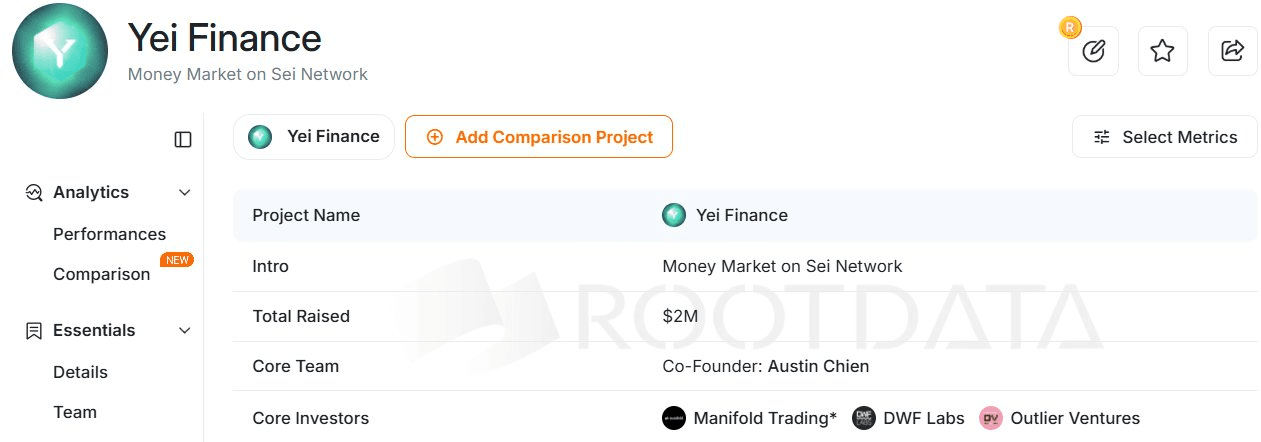This screenshot has width=1261, height=442.
Task: Open the Details sidebar item
Action: (x=80, y=372)
